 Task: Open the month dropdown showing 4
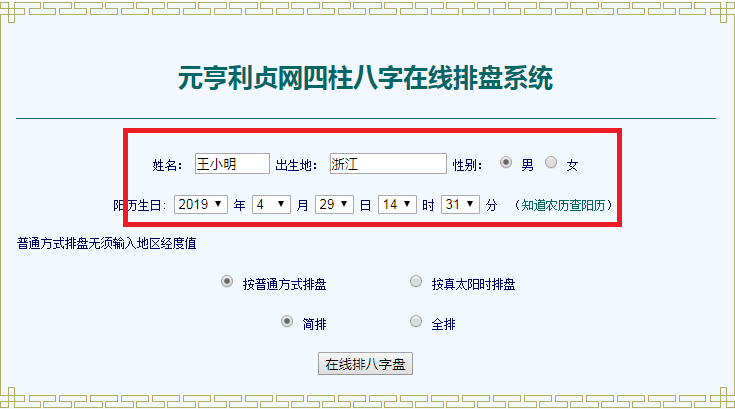coord(271,205)
